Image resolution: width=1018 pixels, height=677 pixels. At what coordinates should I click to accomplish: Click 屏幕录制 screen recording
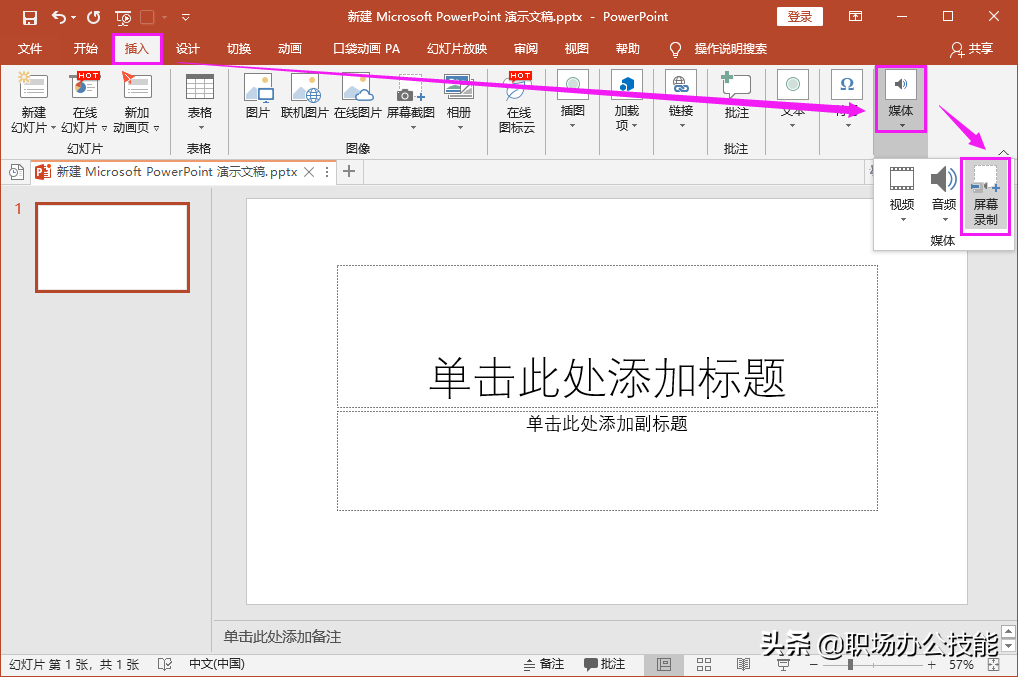[986, 195]
